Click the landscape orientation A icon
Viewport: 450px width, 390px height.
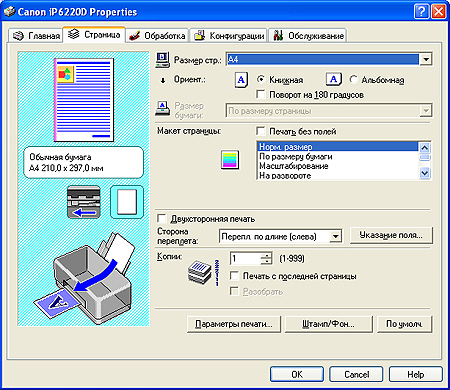pyautogui.click(x=334, y=79)
